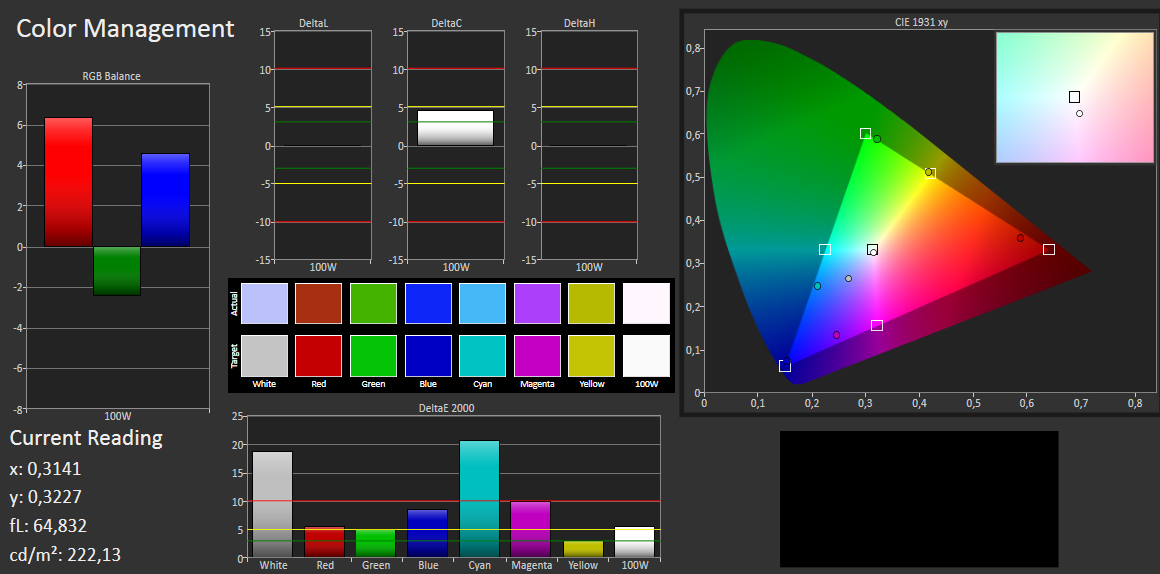This screenshot has width=1160, height=574.
Task: Click the white bar in DeltaC chart
Action: 456,128
